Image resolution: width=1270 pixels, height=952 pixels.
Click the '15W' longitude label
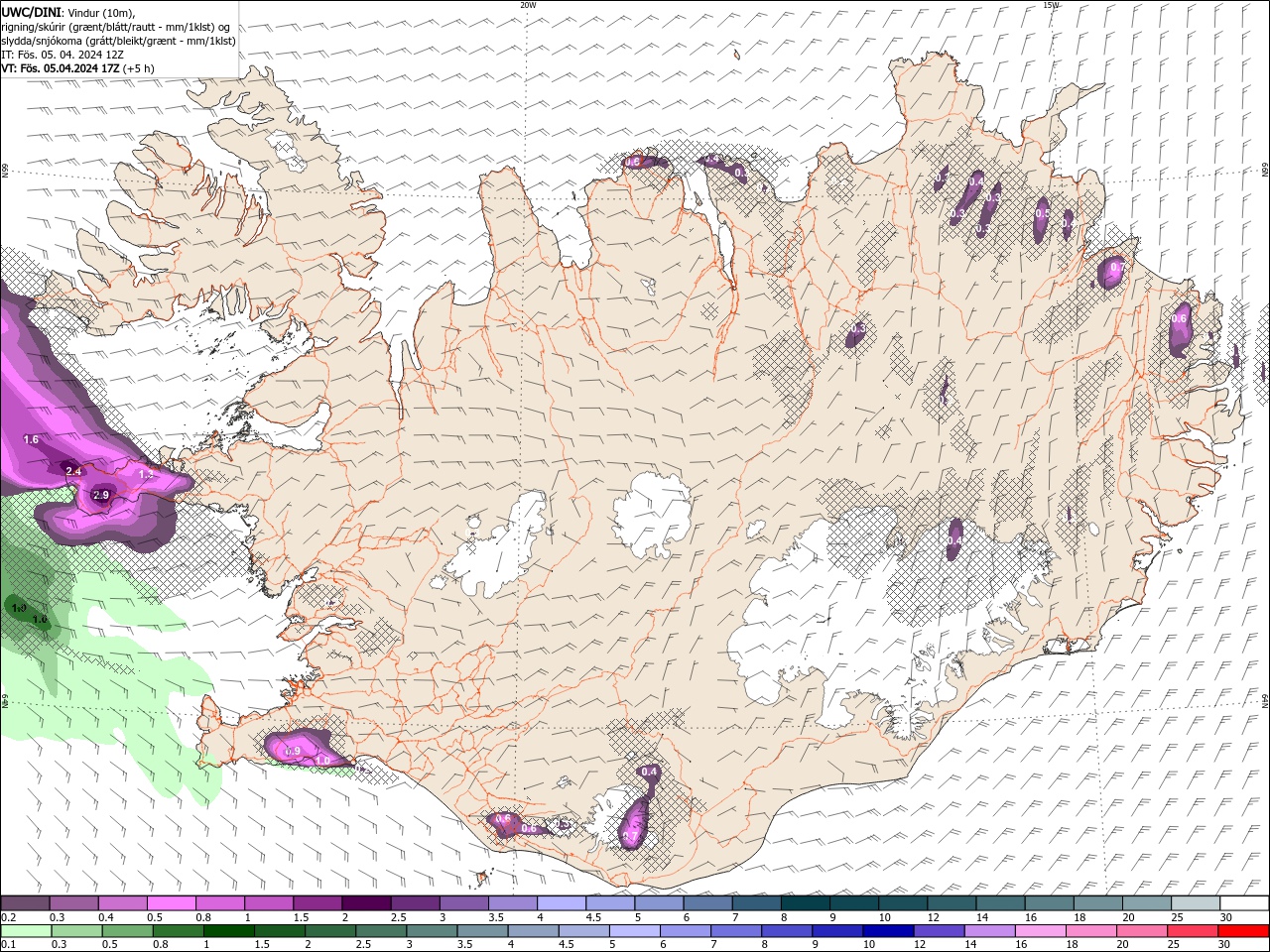1051,5
